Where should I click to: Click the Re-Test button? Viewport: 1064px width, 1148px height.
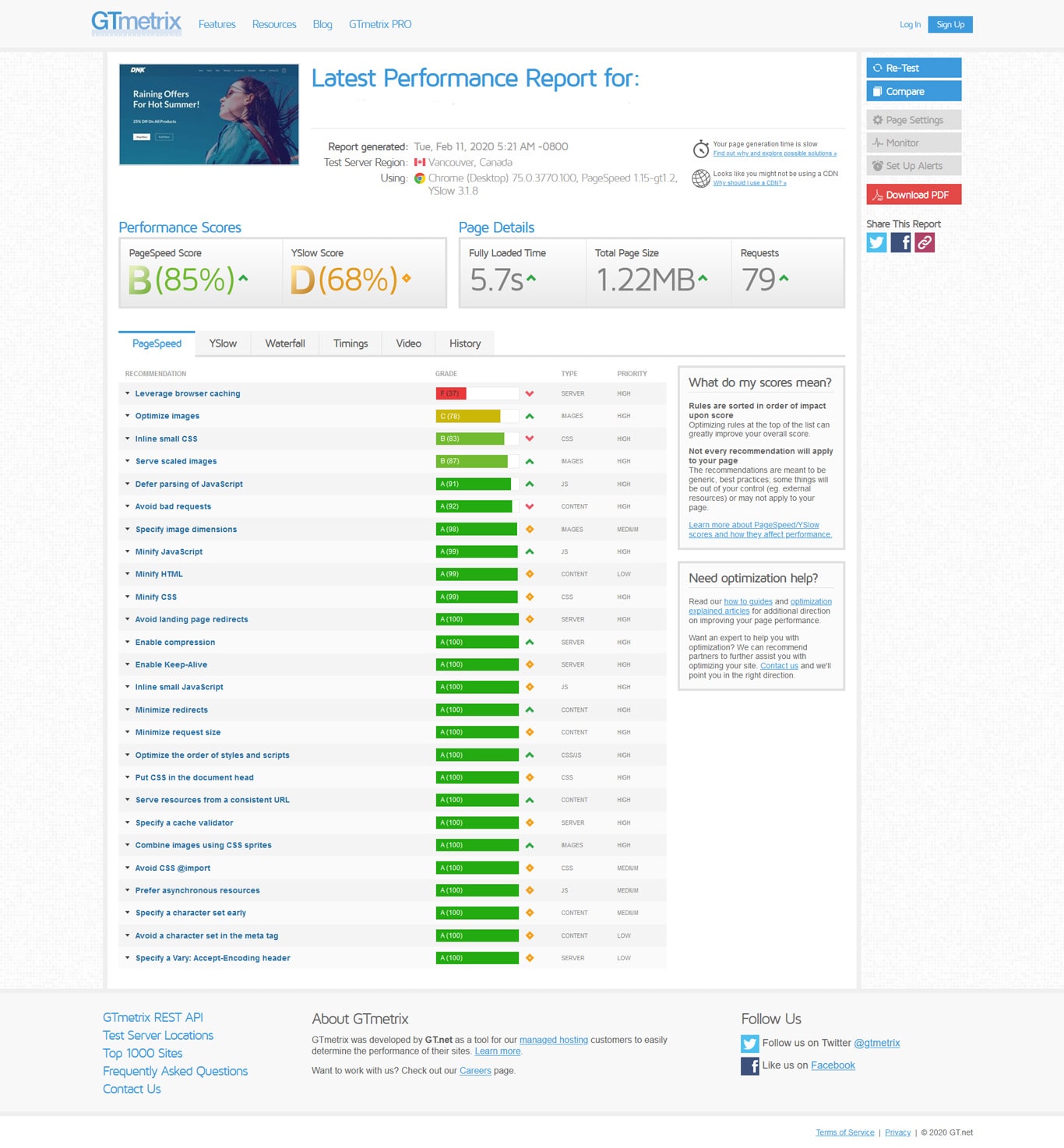(914, 68)
